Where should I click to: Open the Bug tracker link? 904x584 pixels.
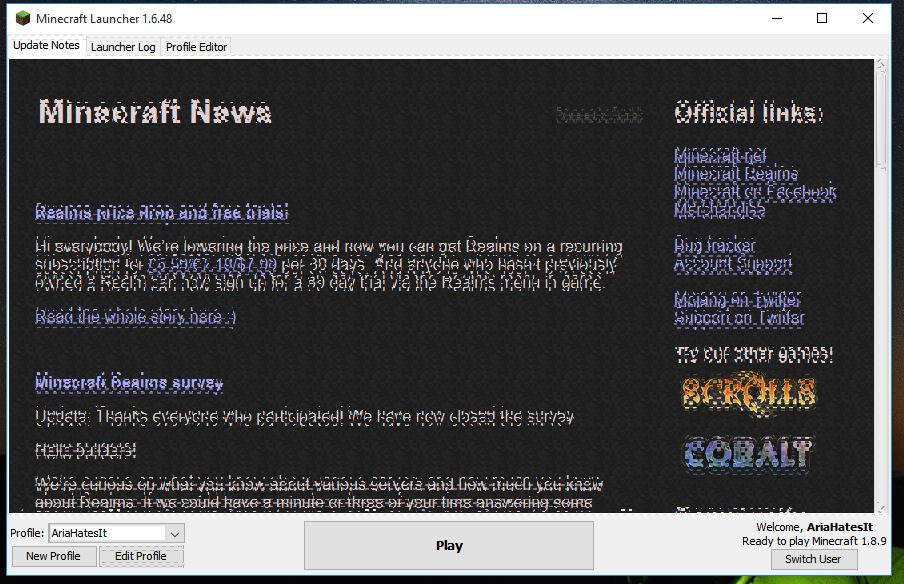(x=715, y=246)
